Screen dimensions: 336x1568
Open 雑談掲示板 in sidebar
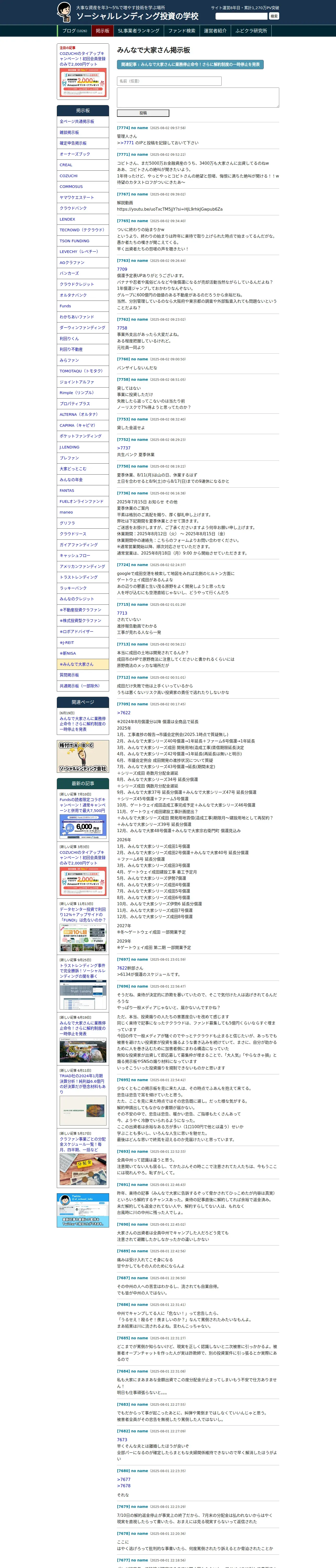83,133
